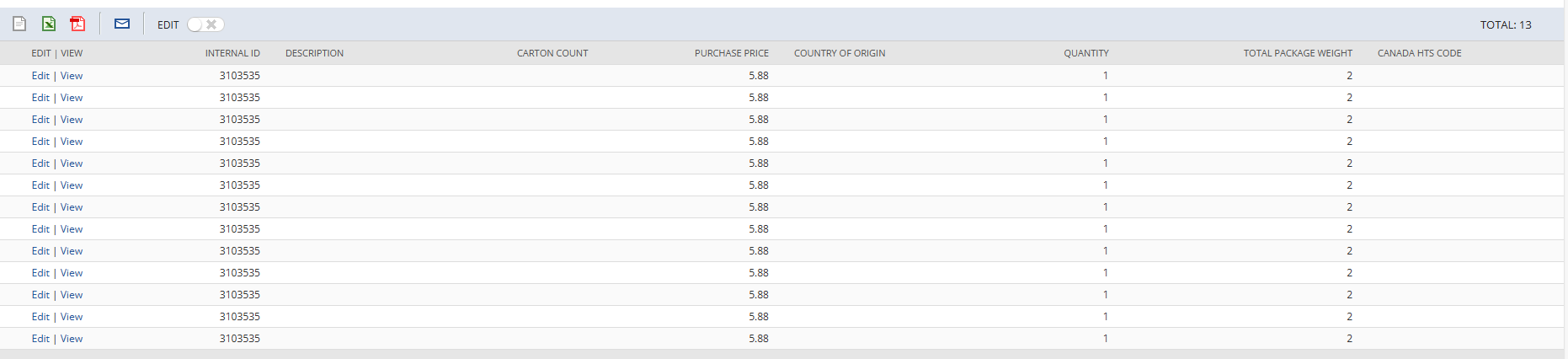Toggle the EDIT inline editing switch

click(205, 24)
